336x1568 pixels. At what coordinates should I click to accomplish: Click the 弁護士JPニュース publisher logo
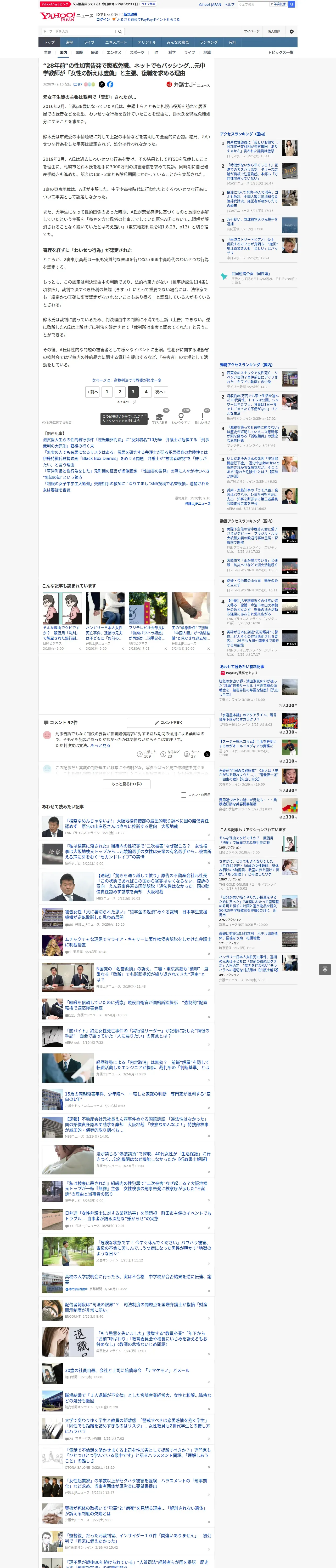(x=188, y=85)
